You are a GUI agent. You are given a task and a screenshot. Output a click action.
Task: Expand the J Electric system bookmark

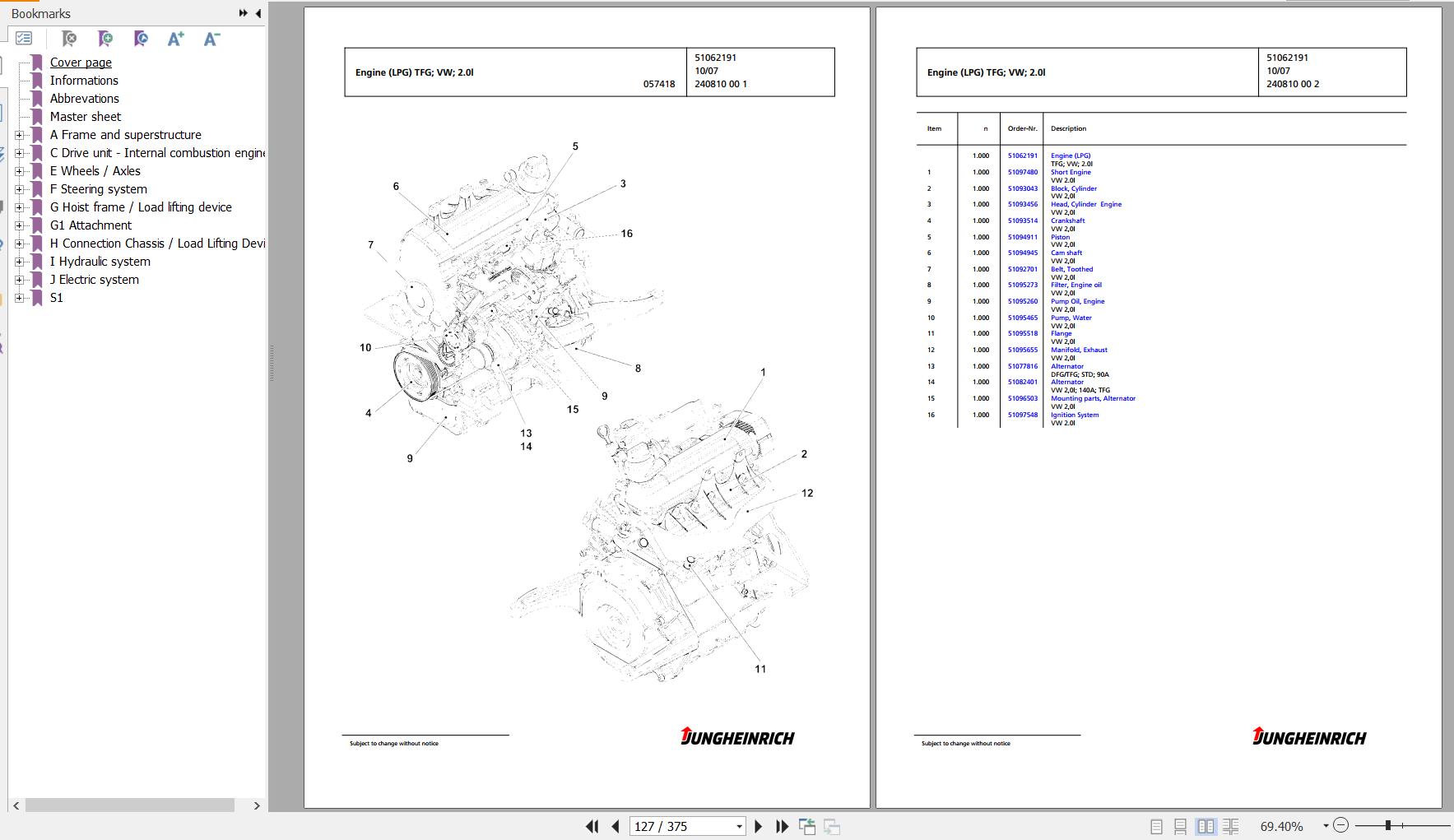(x=19, y=280)
